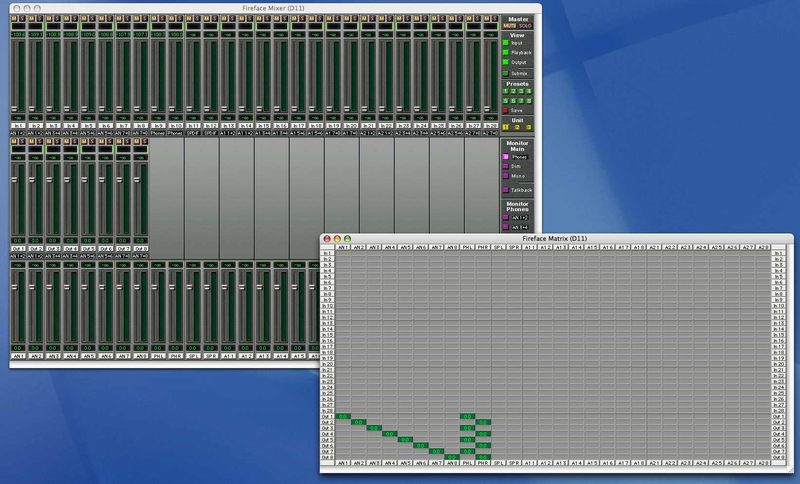Load Preset 4
Image resolution: width=800 pixels, height=484 pixels.
[x=529, y=91]
